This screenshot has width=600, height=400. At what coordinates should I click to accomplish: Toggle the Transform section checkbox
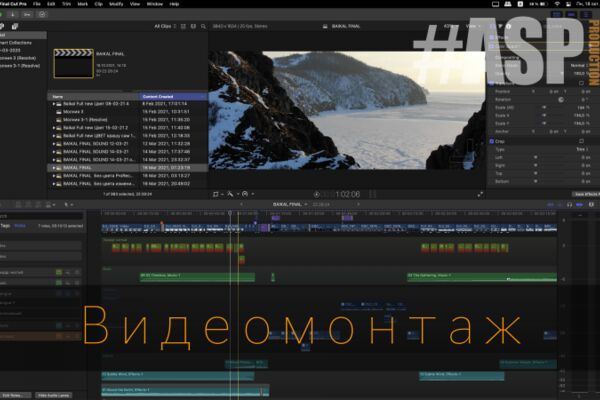coord(492,83)
